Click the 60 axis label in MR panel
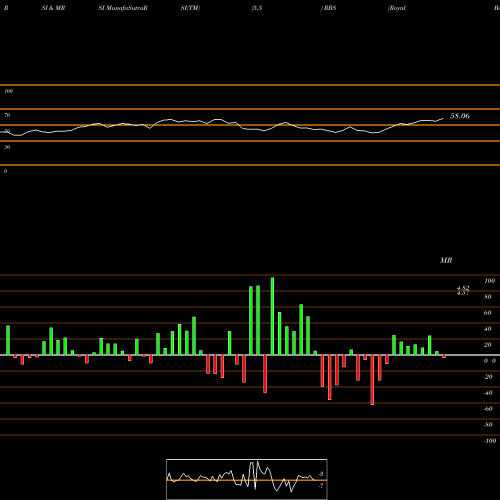 488,313
